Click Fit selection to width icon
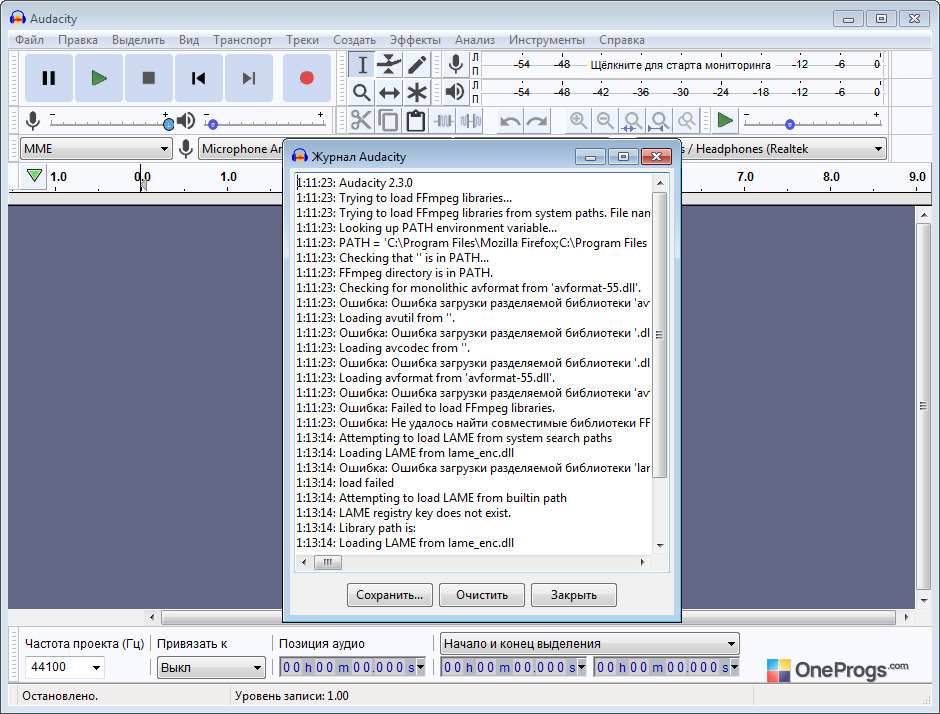The height and width of the screenshot is (714, 940). pos(632,120)
